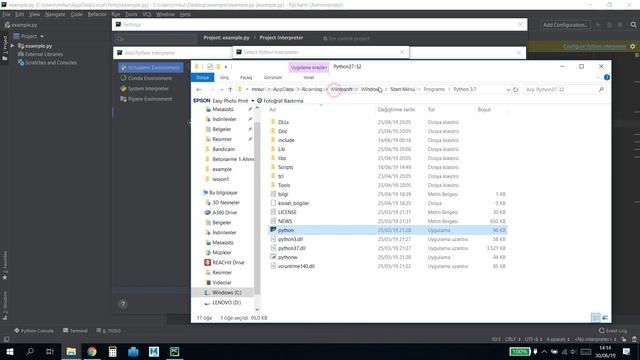Expand the address bar history dropdown
Screen dimensions: 640x360
tap(508, 89)
